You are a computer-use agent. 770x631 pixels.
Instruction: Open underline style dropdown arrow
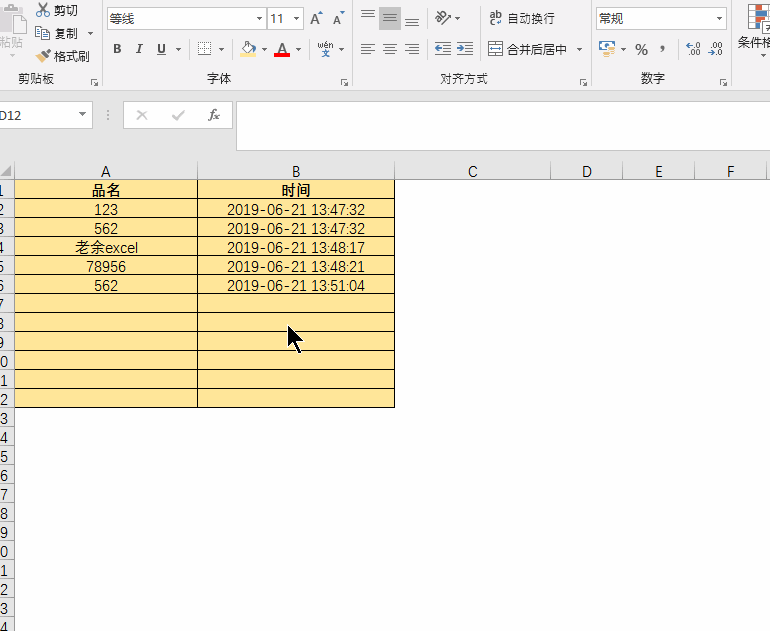[x=178, y=49]
